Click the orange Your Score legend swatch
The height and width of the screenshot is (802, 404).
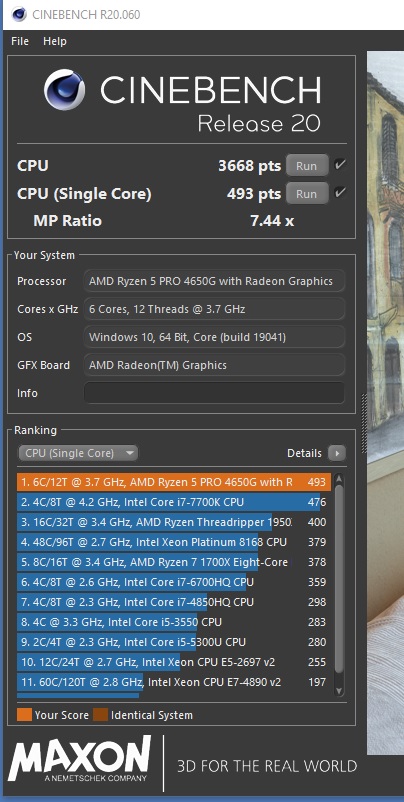[24, 715]
